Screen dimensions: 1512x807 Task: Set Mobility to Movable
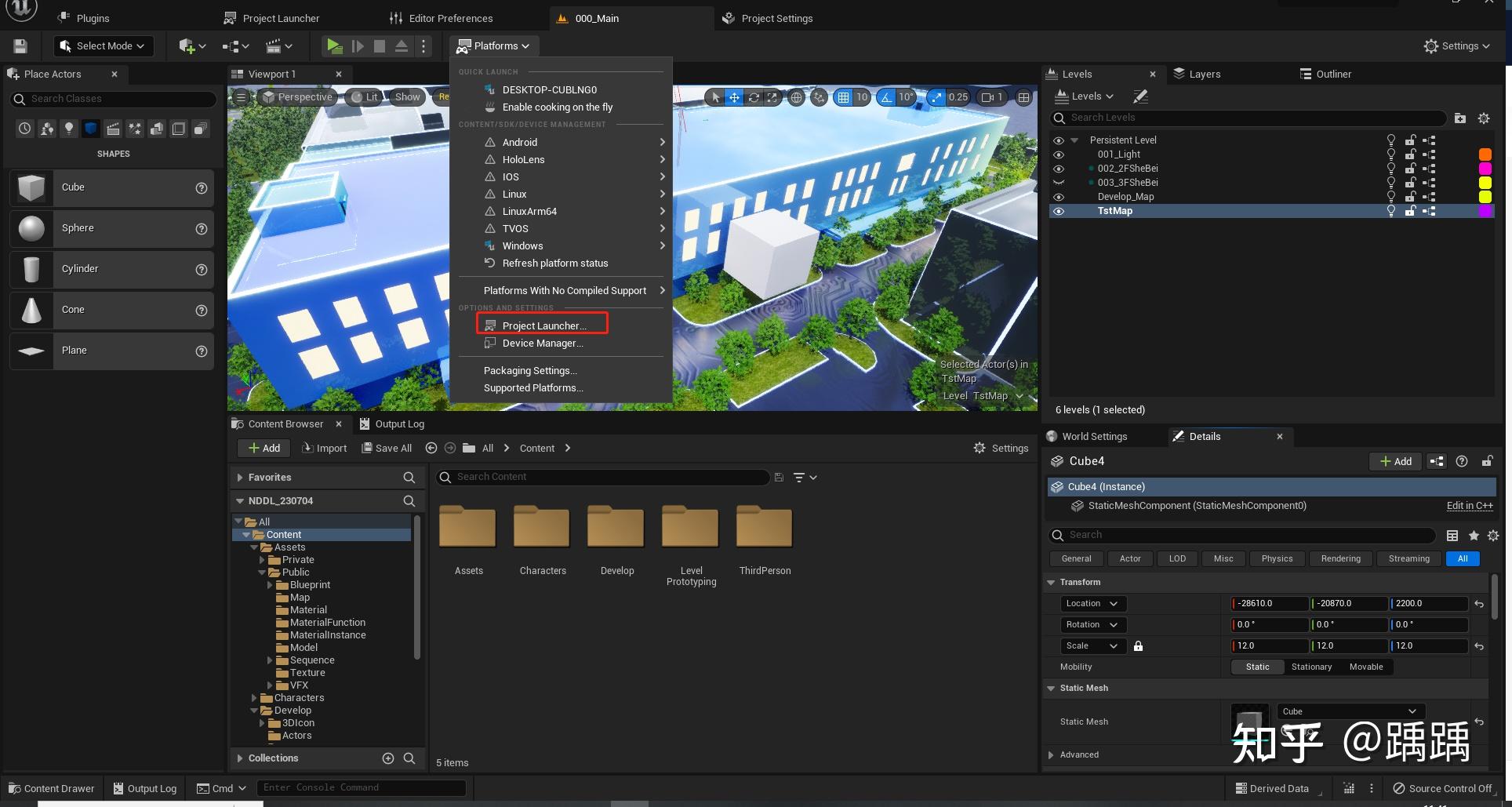pos(1365,667)
